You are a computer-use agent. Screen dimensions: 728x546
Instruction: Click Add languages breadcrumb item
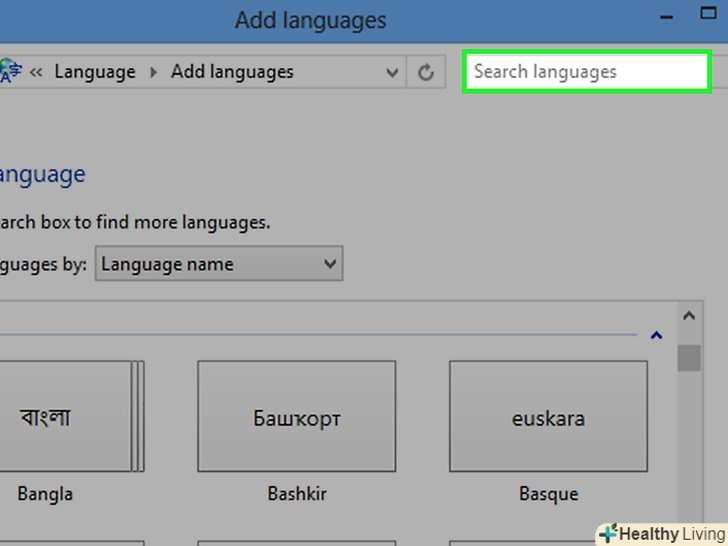coord(232,72)
